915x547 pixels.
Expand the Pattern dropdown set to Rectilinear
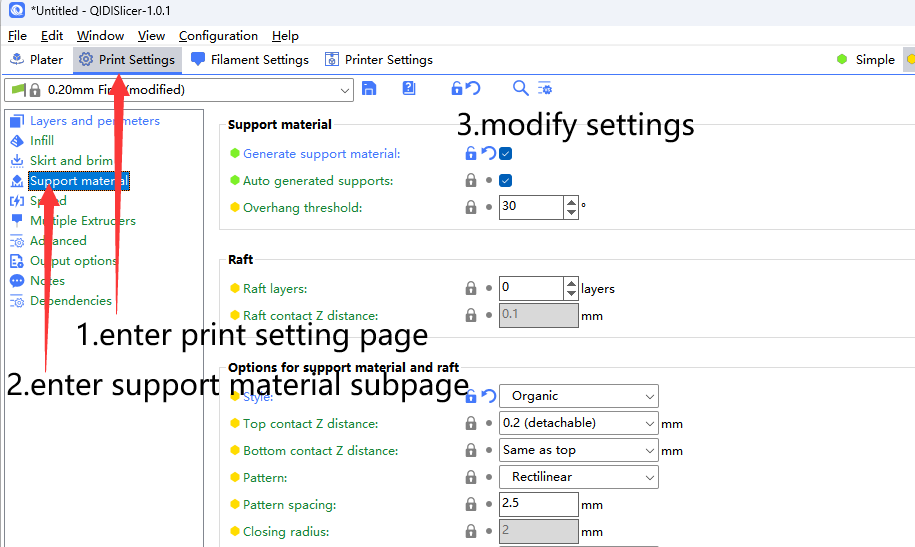[x=578, y=477]
